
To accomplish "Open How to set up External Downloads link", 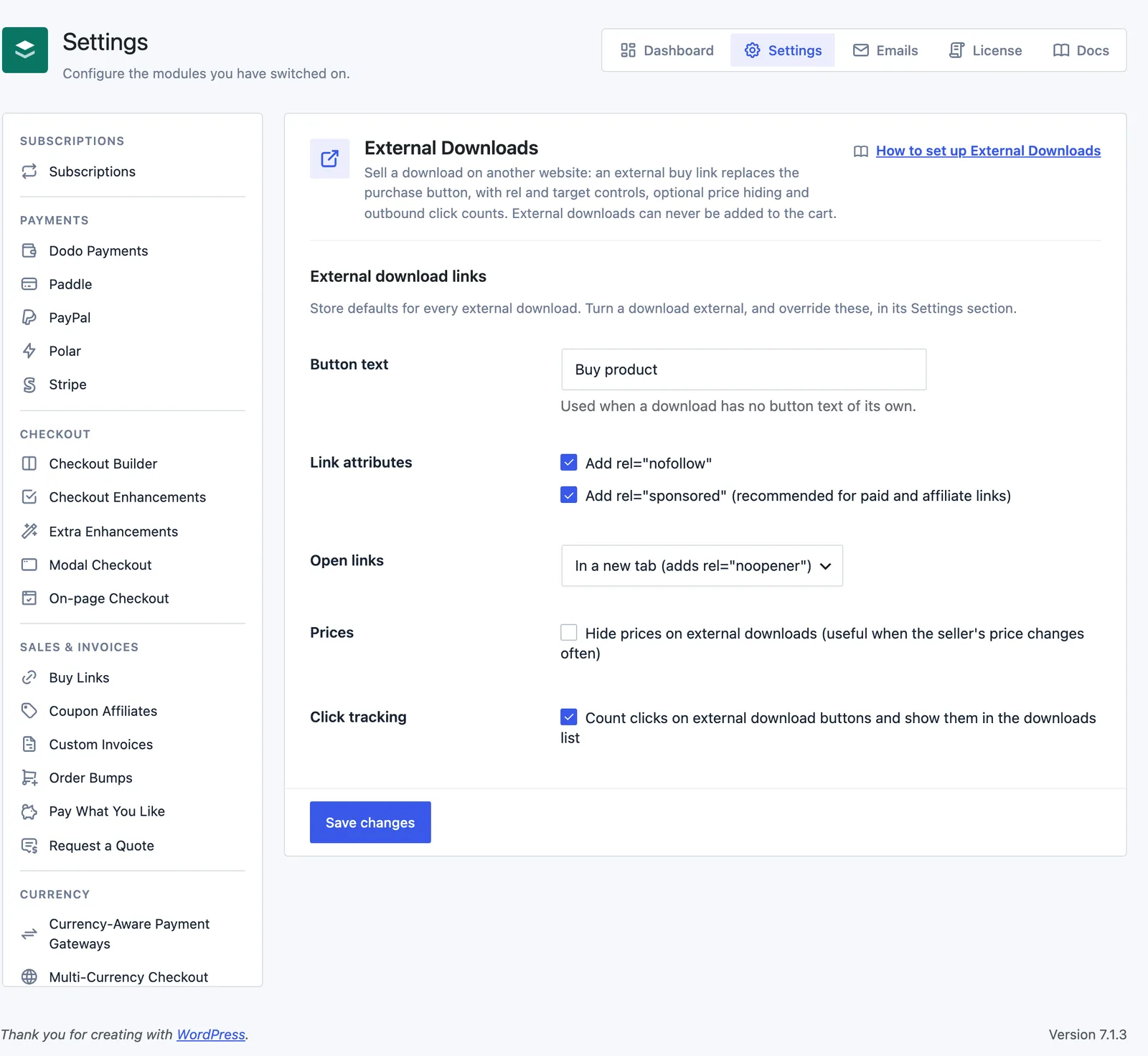I will tap(988, 151).
